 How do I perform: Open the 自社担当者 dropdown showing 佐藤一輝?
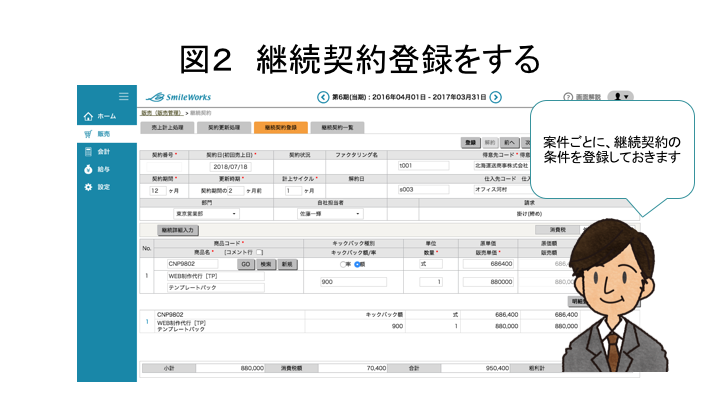[330, 214]
